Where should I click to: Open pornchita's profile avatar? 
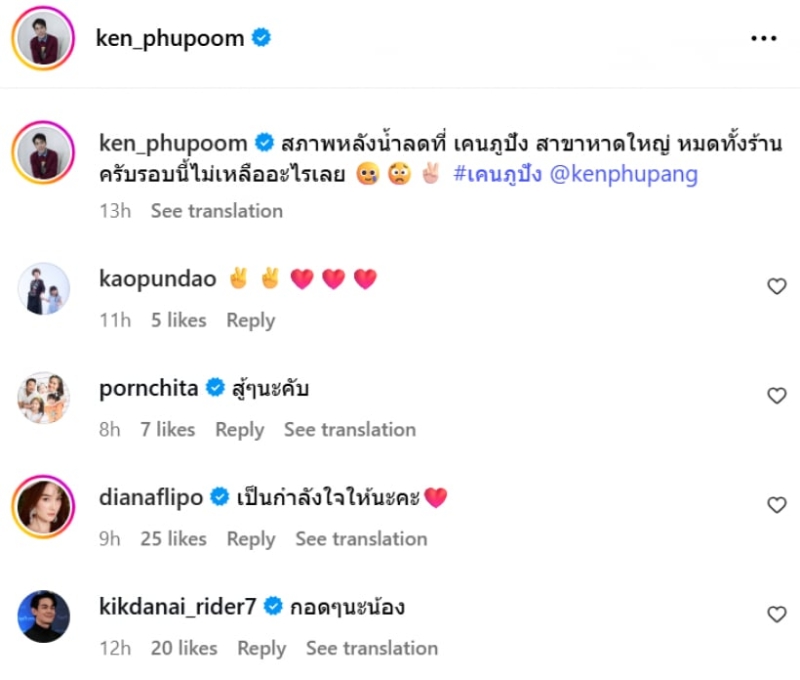(x=43, y=397)
